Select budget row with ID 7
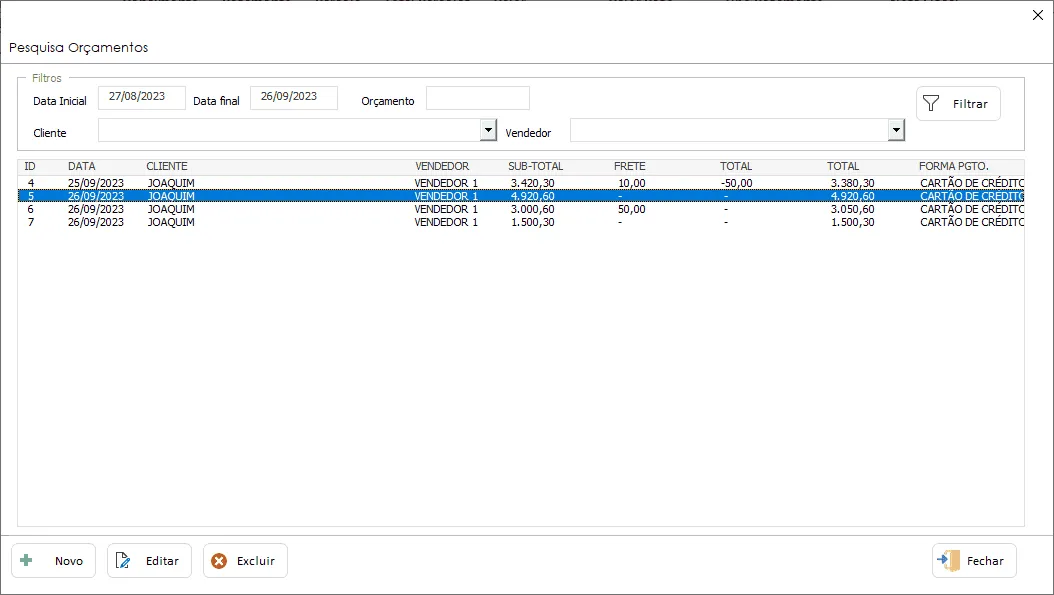The image size is (1054, 595). click(521, 222)
